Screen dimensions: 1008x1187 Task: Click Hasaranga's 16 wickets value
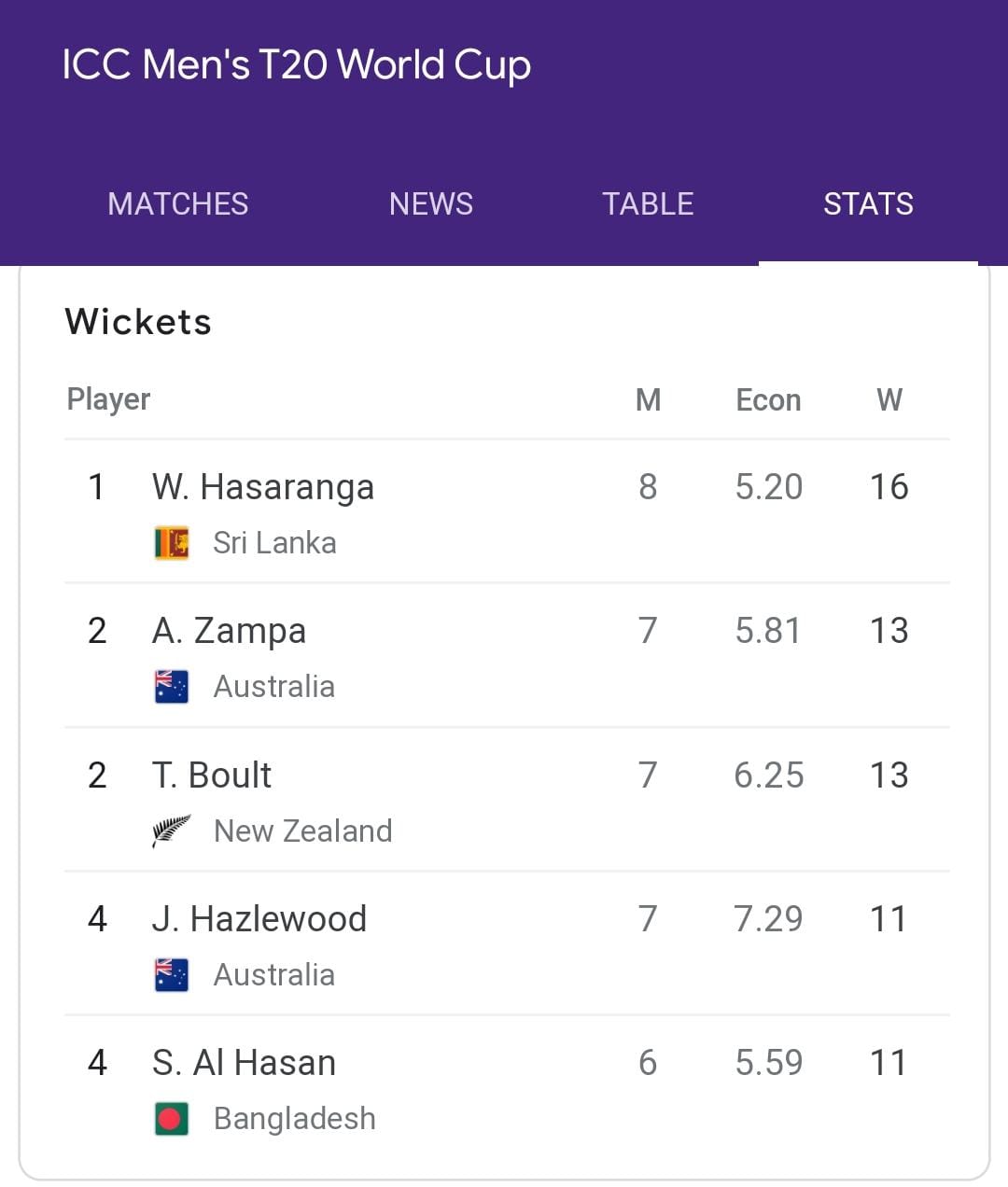point(889,487)
